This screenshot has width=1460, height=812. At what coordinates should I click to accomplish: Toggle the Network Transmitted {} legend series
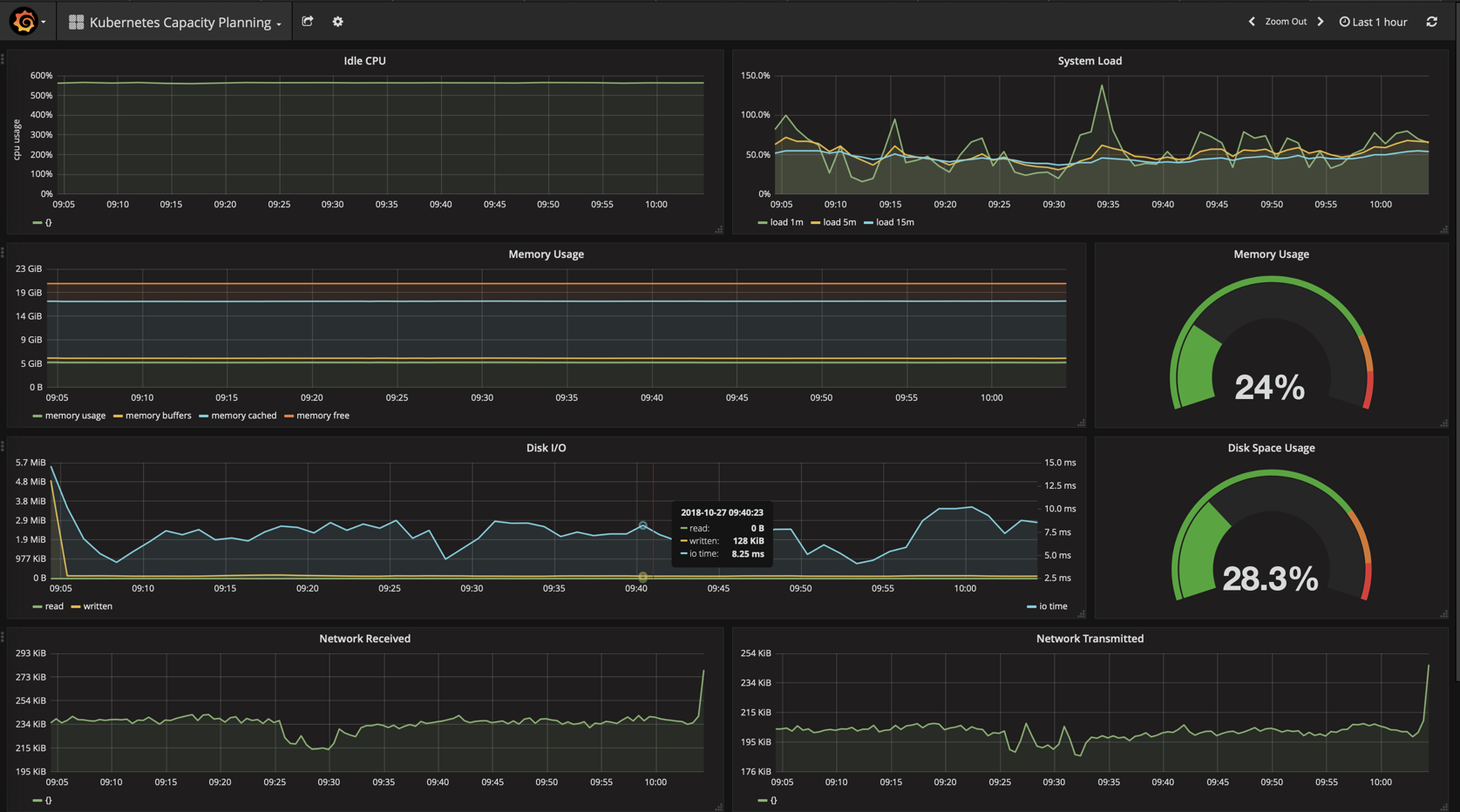773,801
